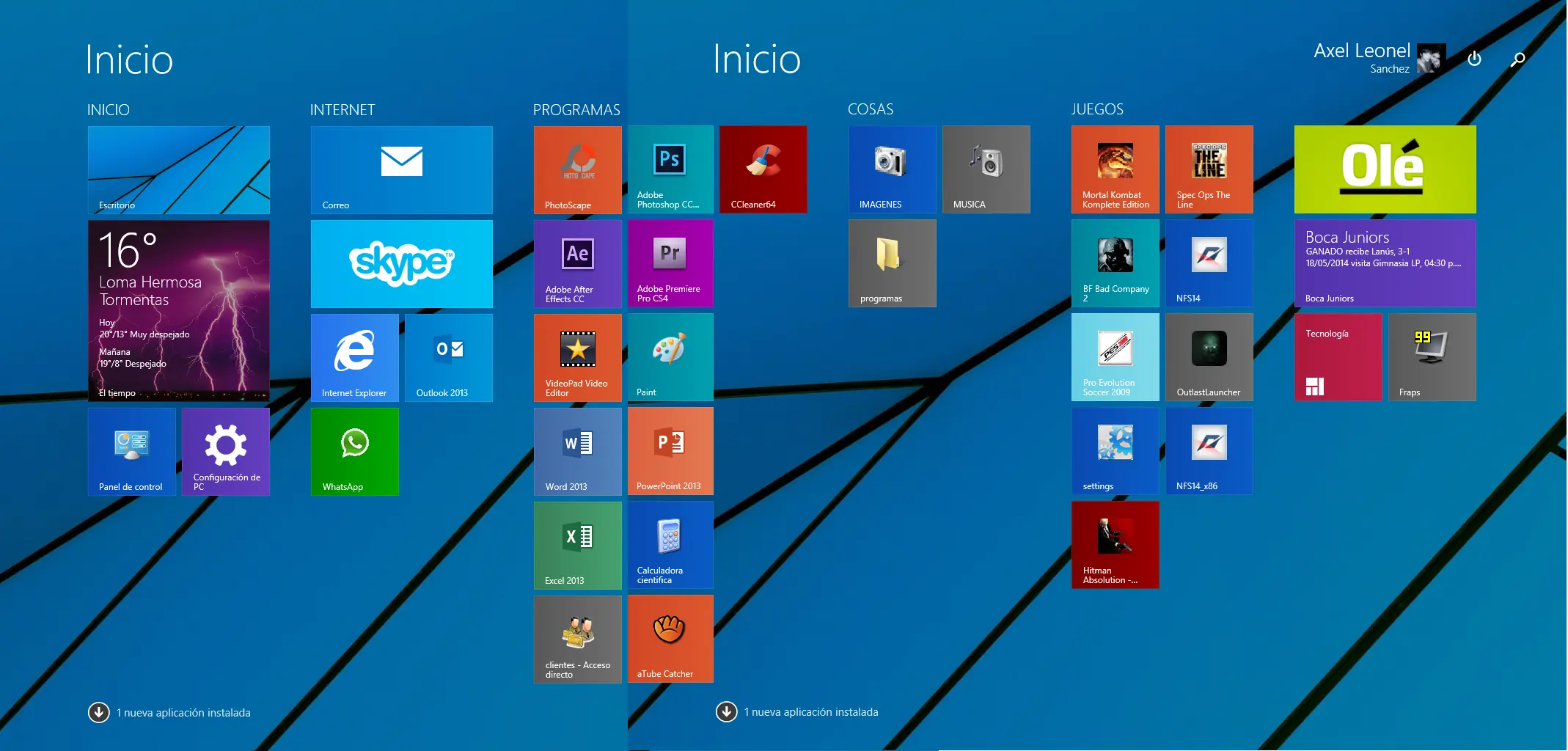The width and height of the screenshot is (1568, 751).
Task: Click down-arrow apps button under aTube Catcher
Action: (x=727, y=711)
